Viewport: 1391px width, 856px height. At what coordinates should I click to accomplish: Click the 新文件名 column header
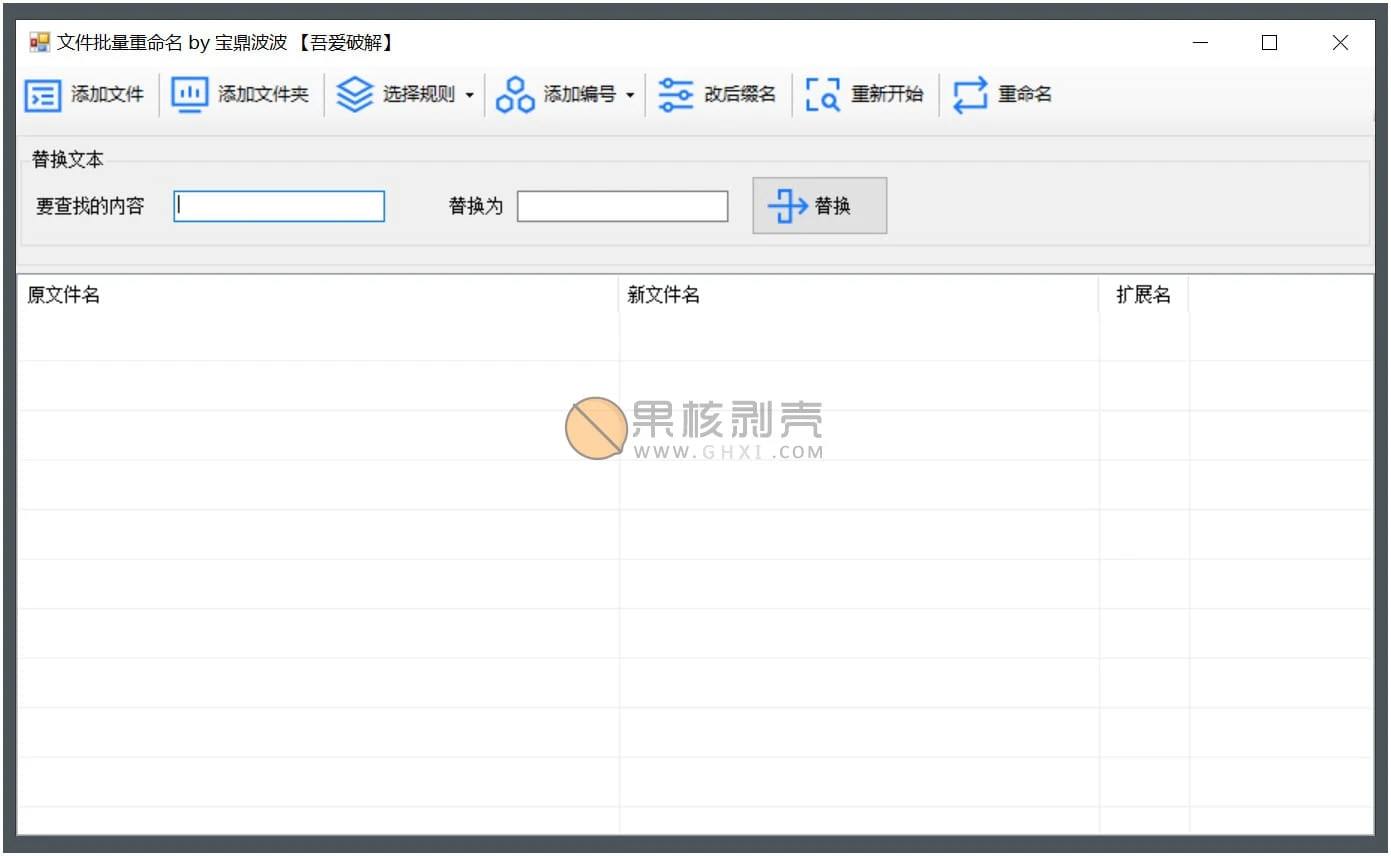(x=859, y=295)
